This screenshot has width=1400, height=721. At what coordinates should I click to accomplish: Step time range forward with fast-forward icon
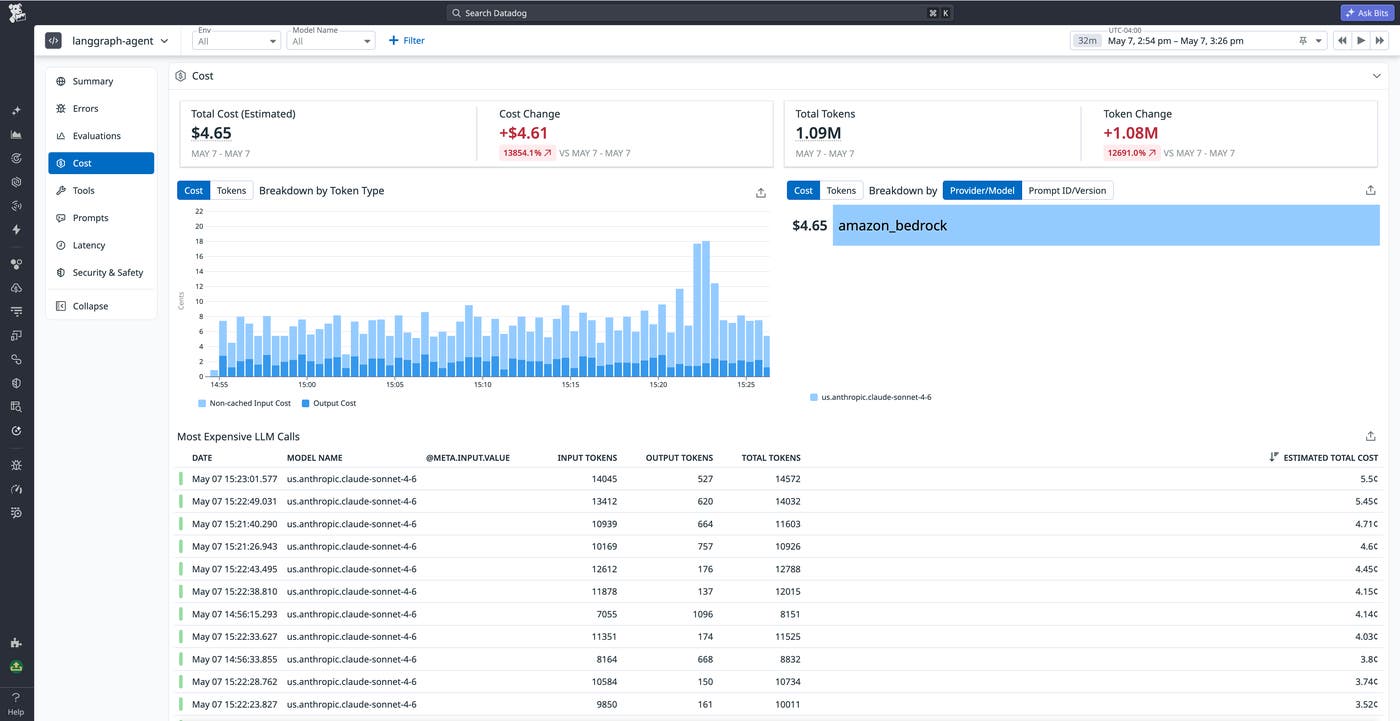(1380, 41)
